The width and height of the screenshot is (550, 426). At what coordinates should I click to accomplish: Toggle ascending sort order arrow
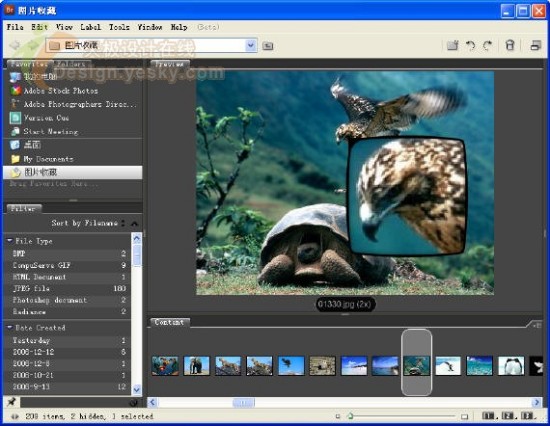134,223
